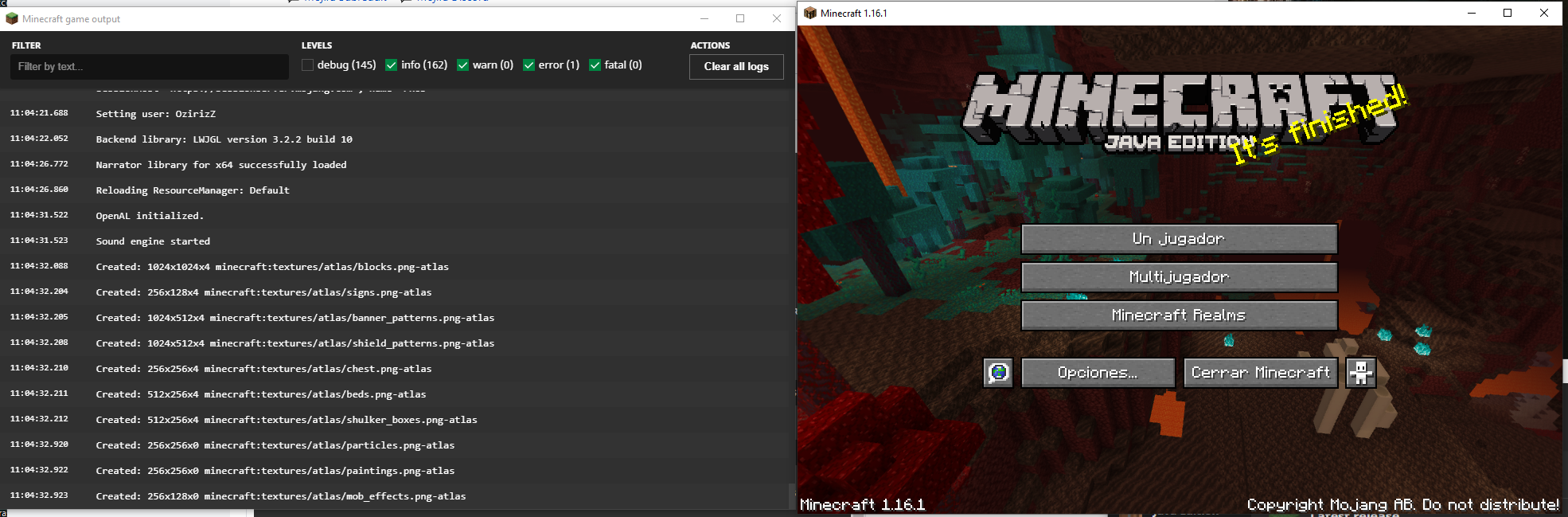Click the 11:04:32.088 timestamp
This screenshot has width=1568, height=517.
click(39, 266)
